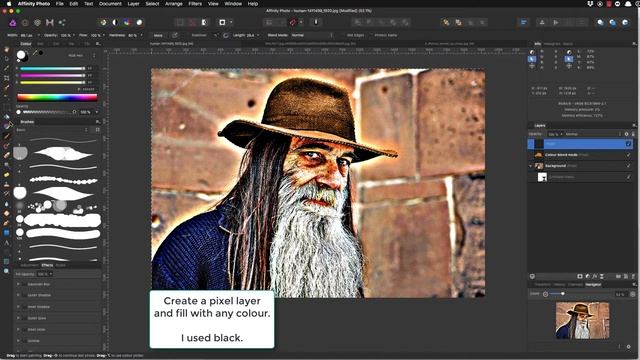
Task: Apply Auto Colours from the toolbar
Action: (x=127, y=22)
